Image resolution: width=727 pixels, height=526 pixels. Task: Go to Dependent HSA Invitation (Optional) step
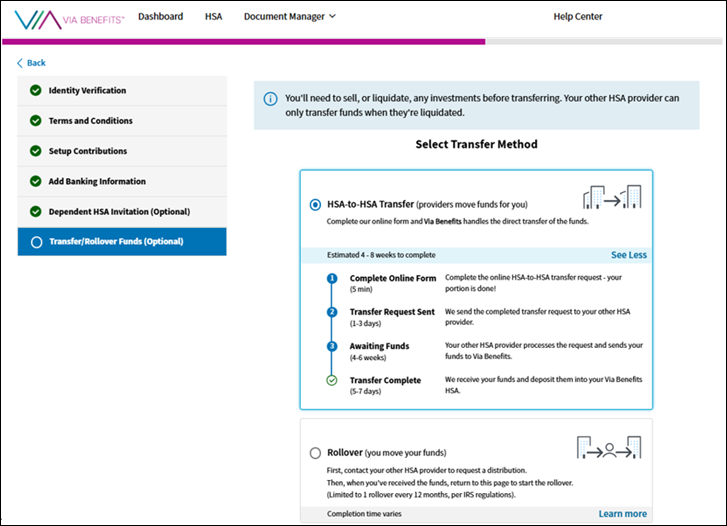pos(122,212)
